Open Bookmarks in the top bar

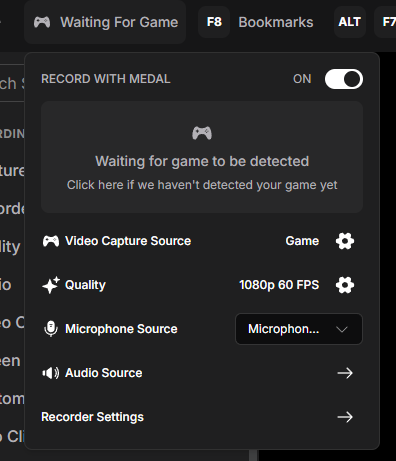coord(276,22)
